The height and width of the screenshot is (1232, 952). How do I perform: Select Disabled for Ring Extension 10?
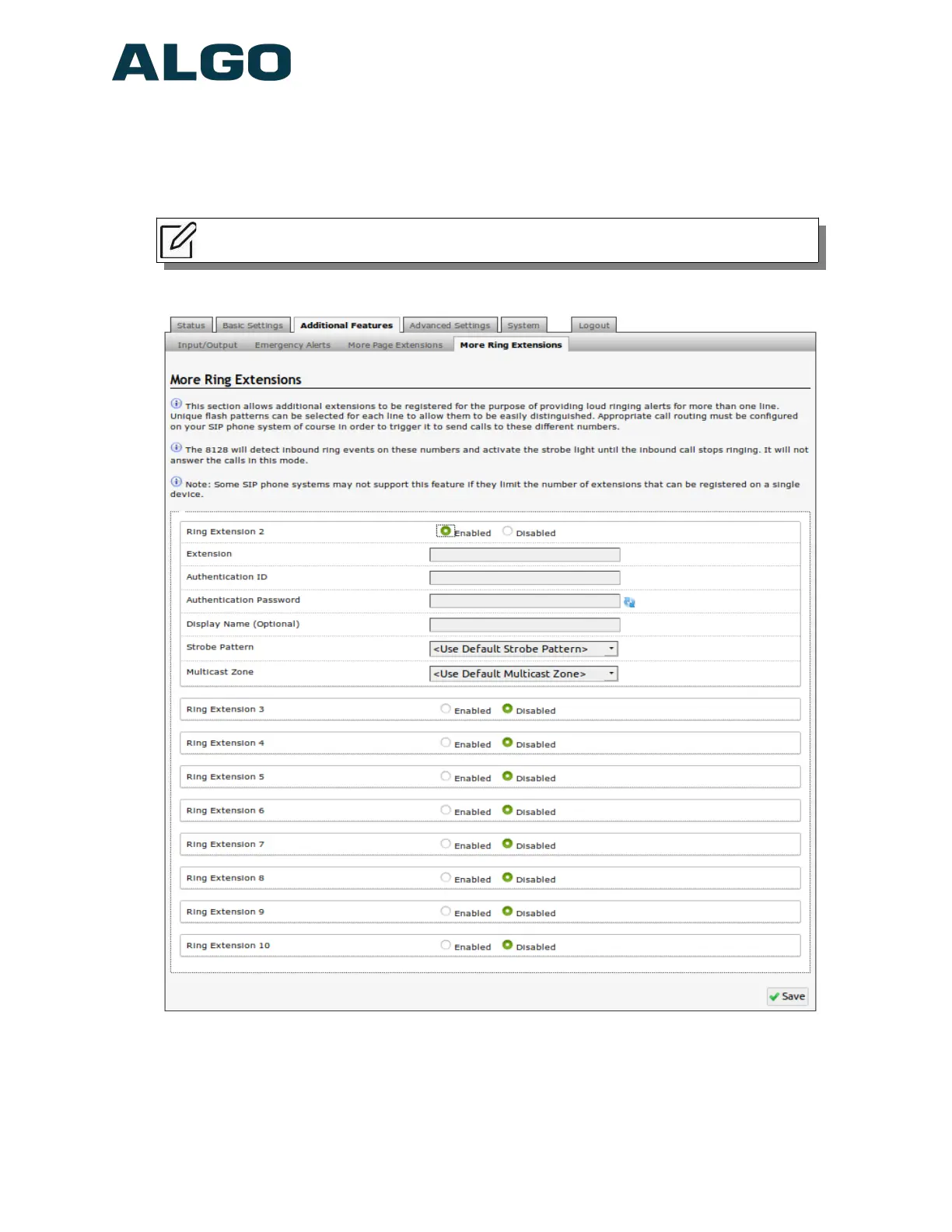(x=507, y=945)
